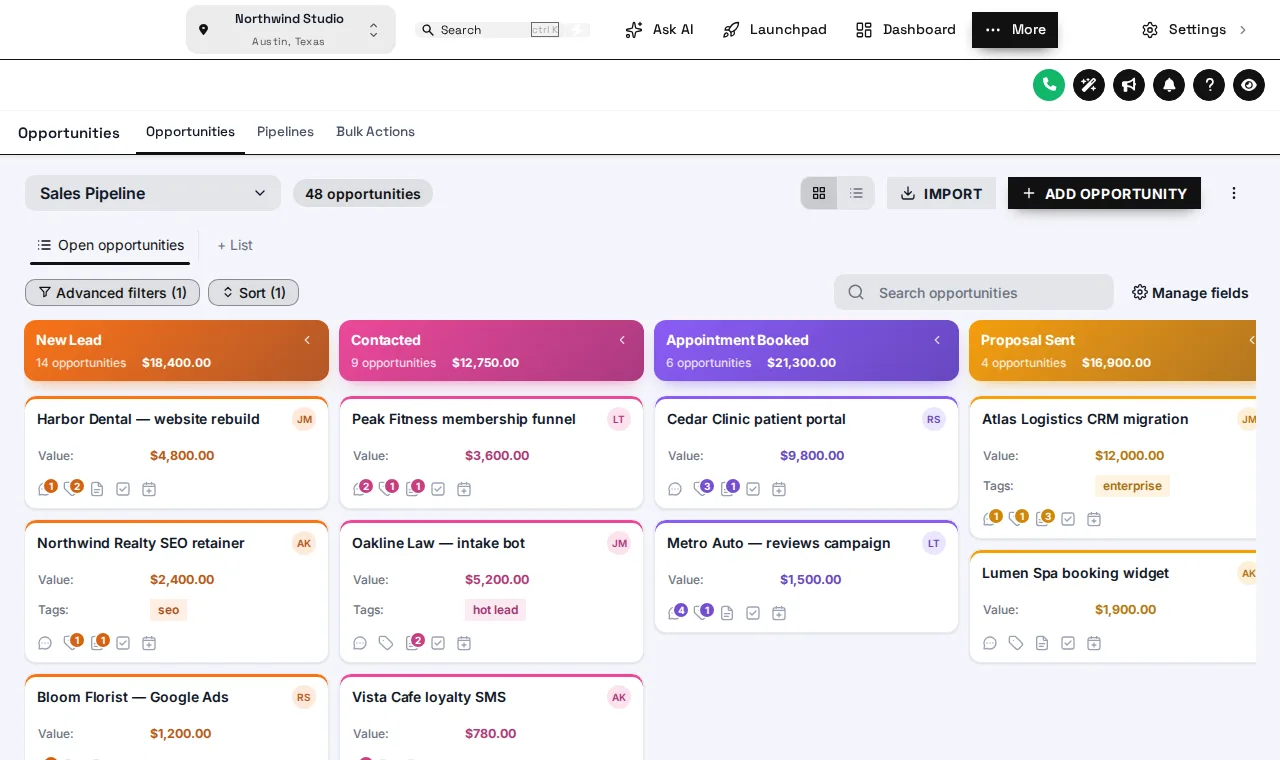Click the hot lead tag on Oakline Law

tap(495, 610)
